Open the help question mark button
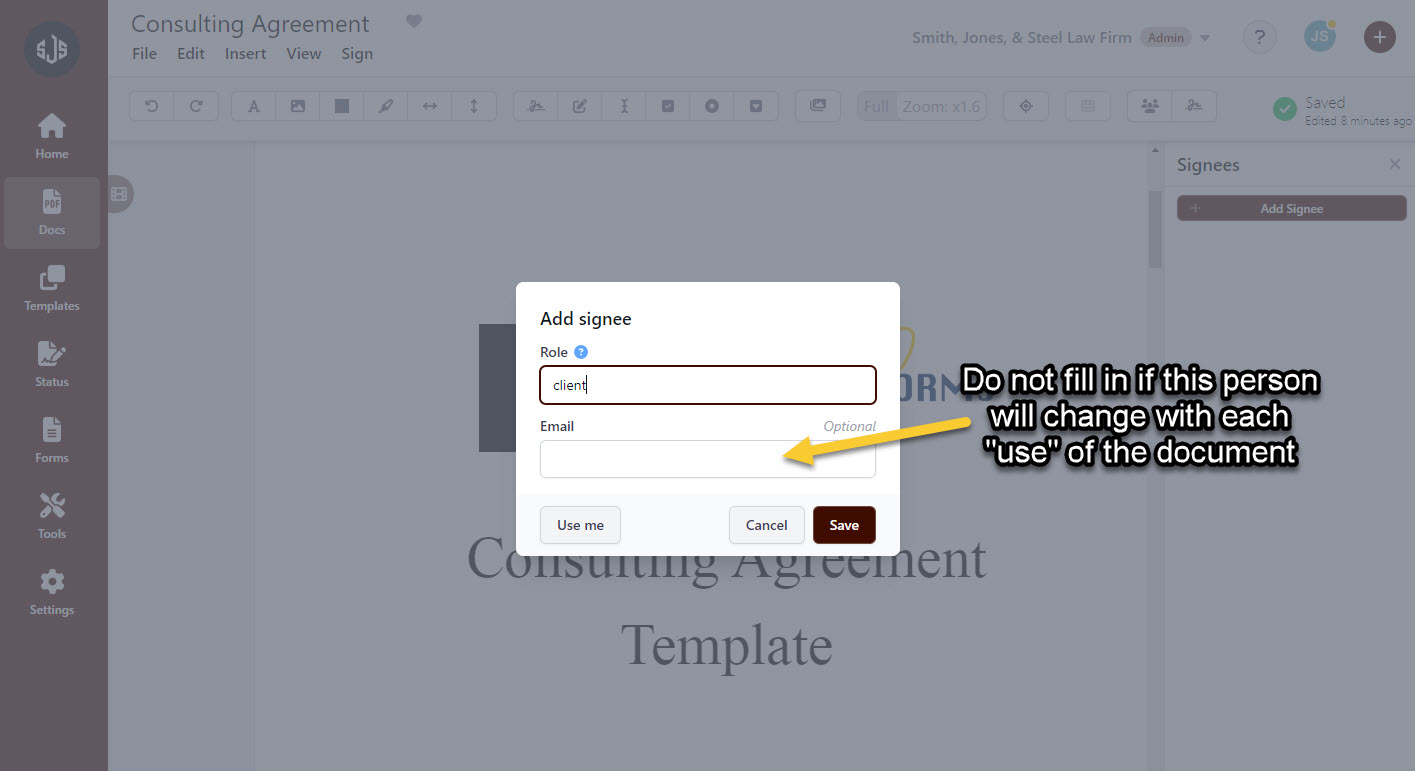The width and height of the screenshot is (1415, 771). (1259, 37)
